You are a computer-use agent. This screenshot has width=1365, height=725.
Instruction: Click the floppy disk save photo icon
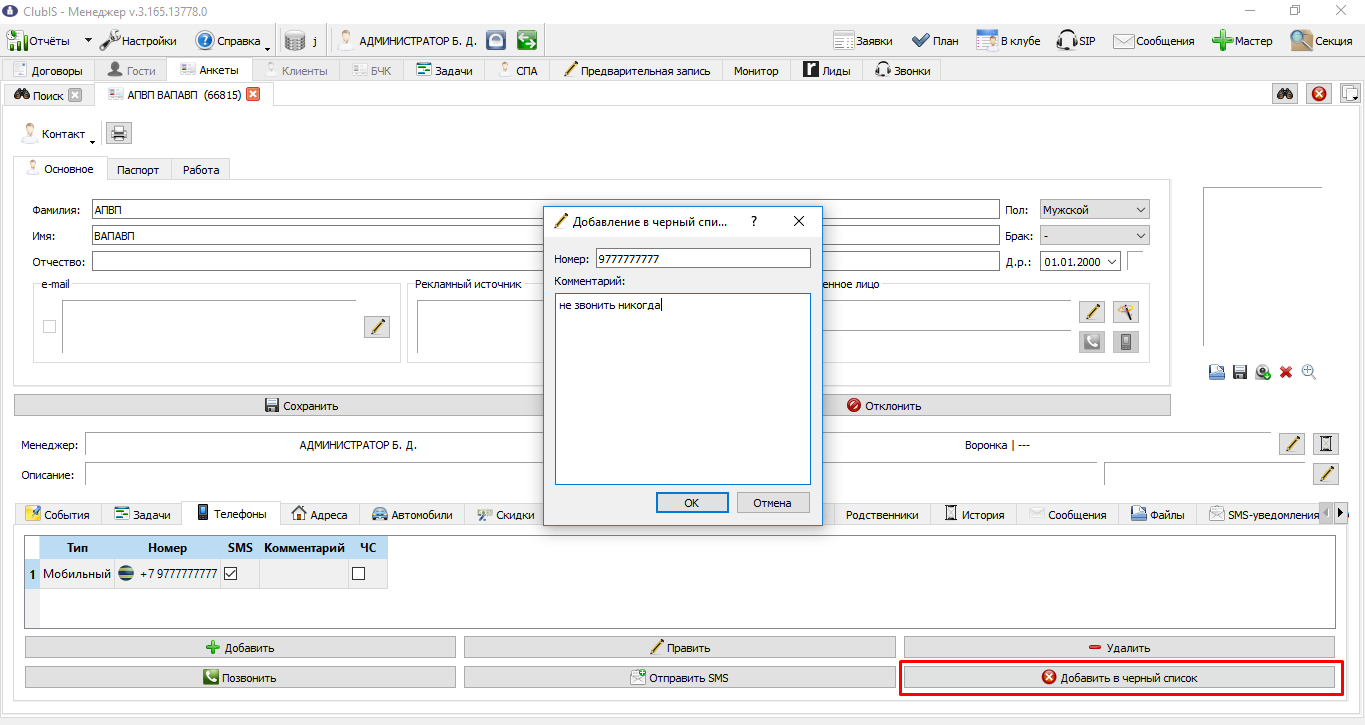click(x=1240, y=372)
